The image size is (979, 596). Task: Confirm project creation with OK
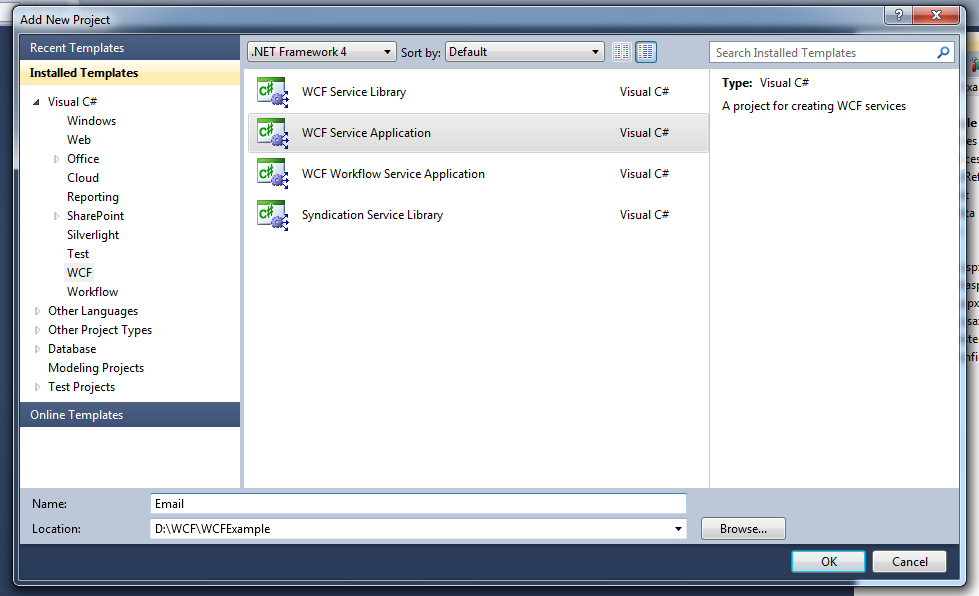(827, 561)
